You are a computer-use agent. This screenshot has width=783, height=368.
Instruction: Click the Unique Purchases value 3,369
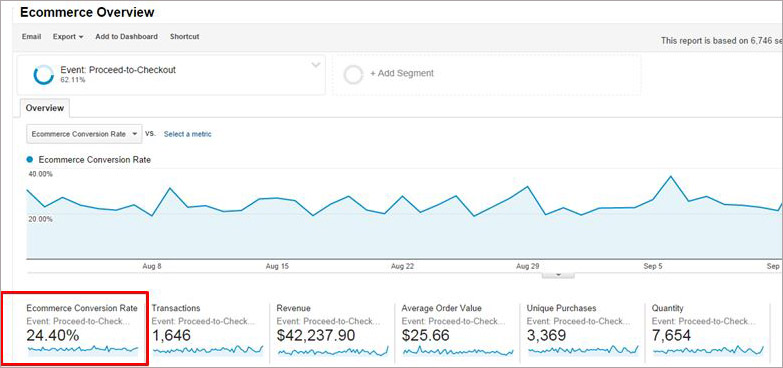[548, 336]
